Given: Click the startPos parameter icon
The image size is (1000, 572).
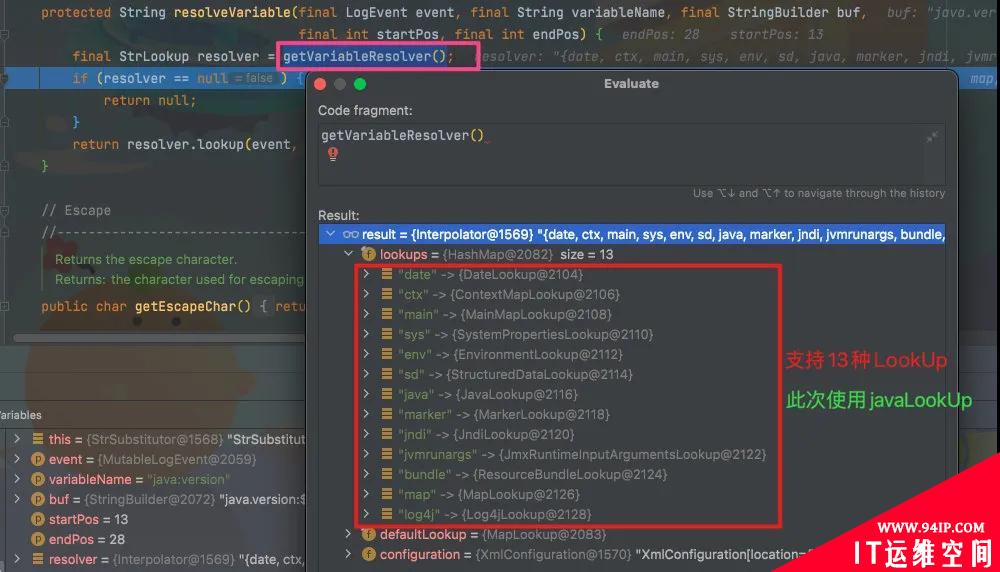Looking at the screenshot, I should click(38, 519).
